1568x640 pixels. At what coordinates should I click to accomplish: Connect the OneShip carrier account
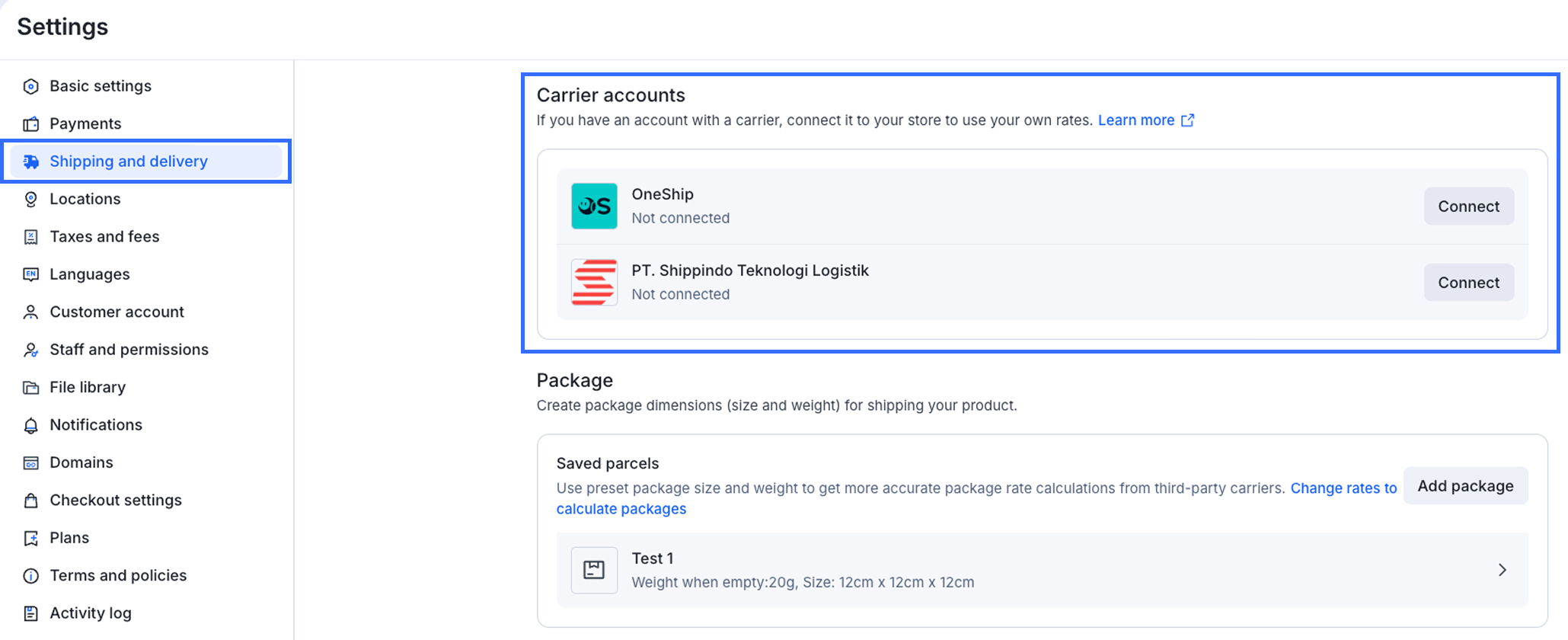coord(1468,206)
